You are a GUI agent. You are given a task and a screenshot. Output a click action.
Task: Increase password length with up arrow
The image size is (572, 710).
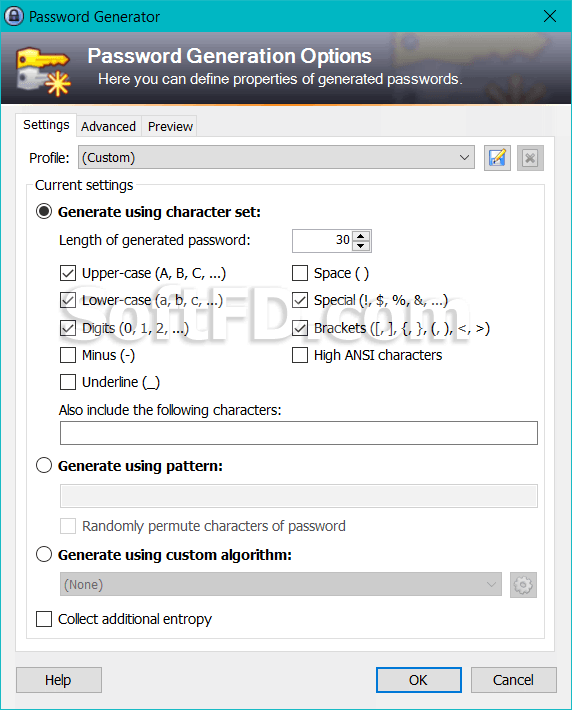[x=361, y=236]
